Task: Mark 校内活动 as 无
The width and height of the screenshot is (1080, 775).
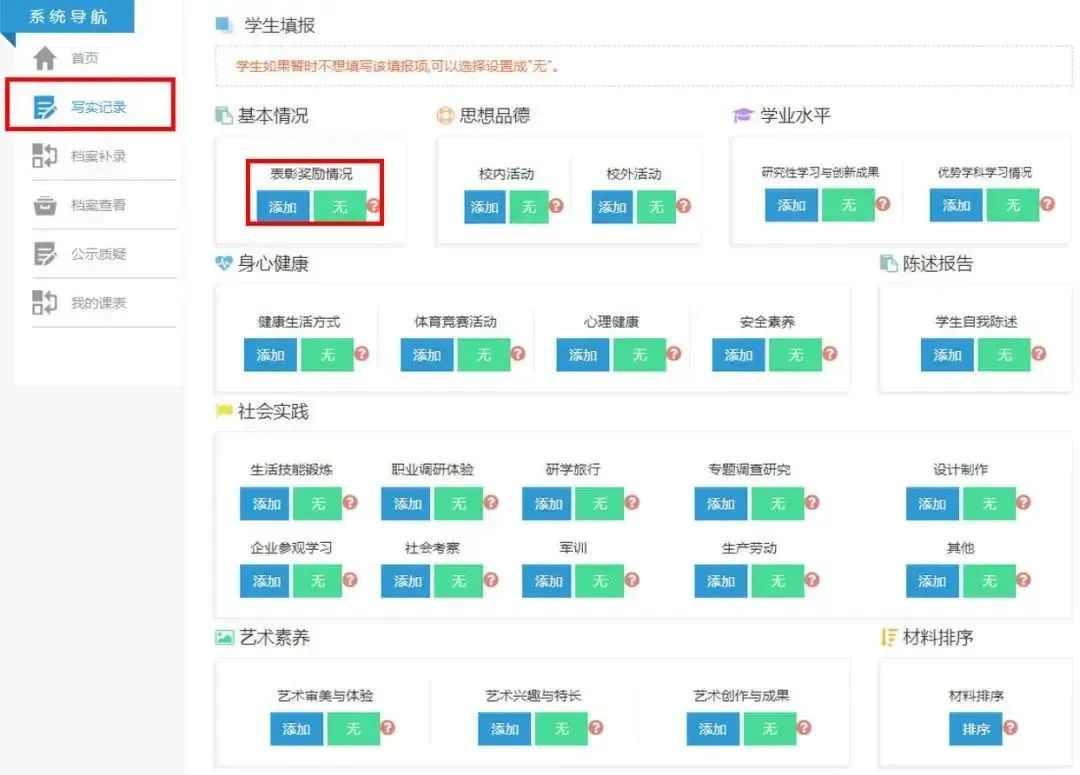Action: 528,207
